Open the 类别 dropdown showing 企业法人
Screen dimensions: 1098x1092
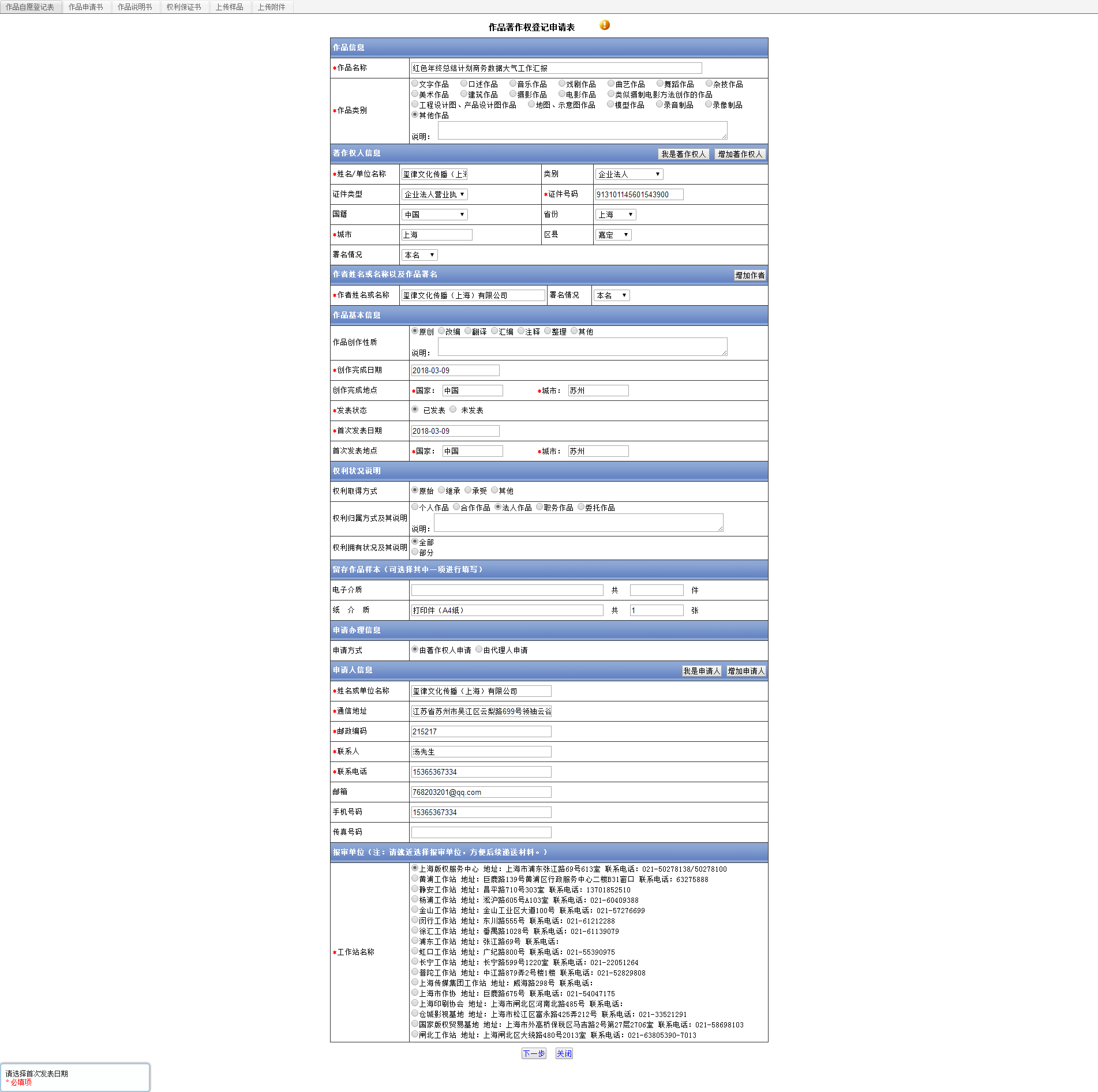[x=629, y=174]
